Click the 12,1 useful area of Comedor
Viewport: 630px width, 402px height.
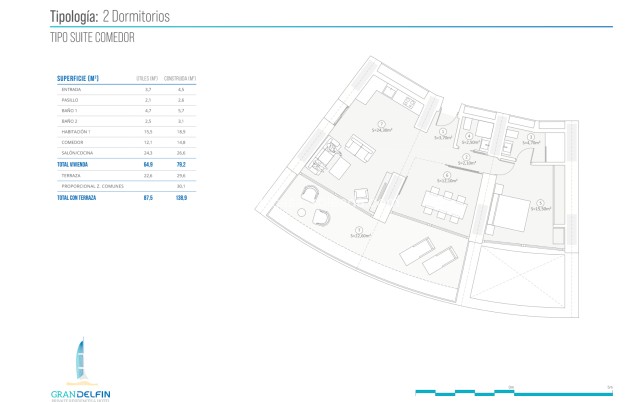[148, 142]
